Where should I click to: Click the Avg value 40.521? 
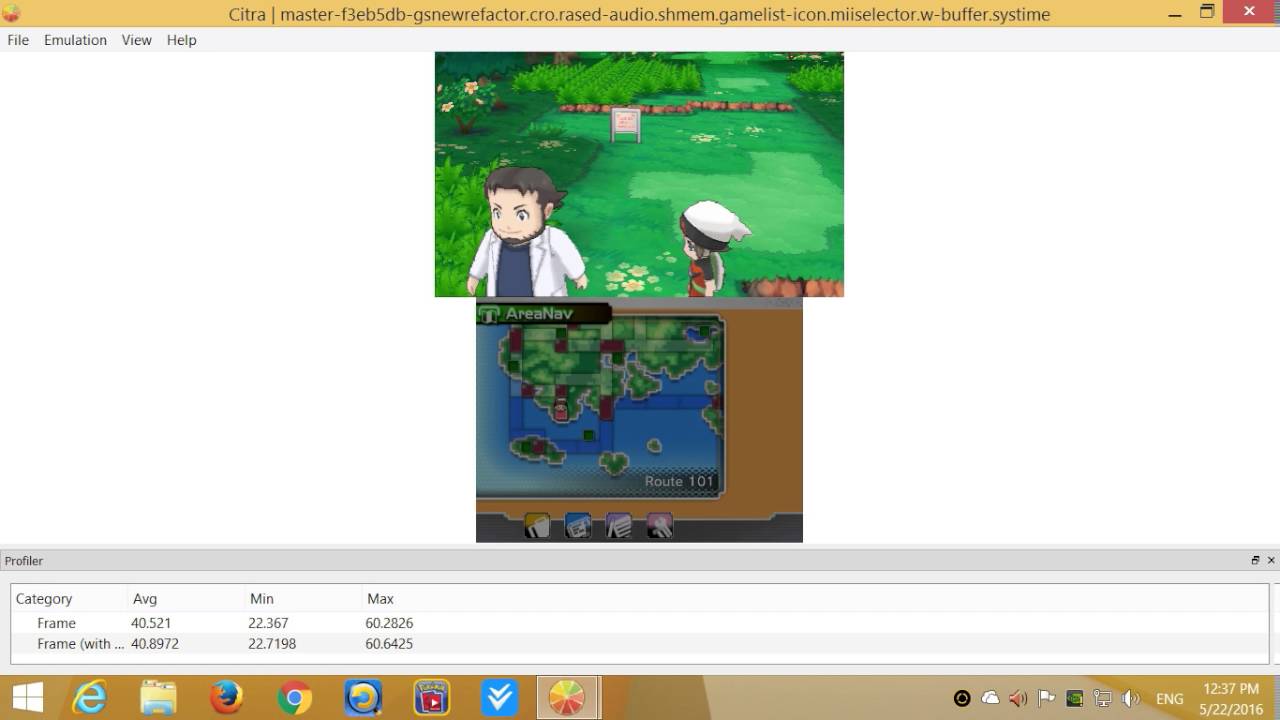coord(153,623)
